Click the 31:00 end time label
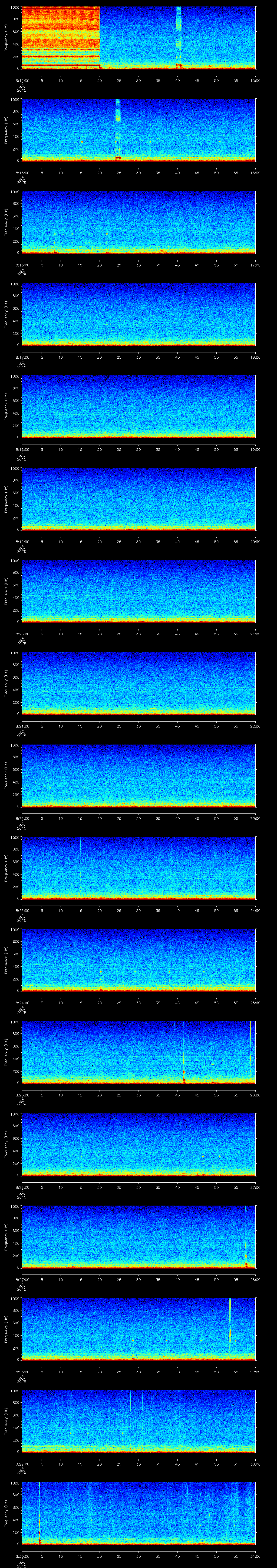The width and height of the screenshot is (277, 1568). [256, 1556]
